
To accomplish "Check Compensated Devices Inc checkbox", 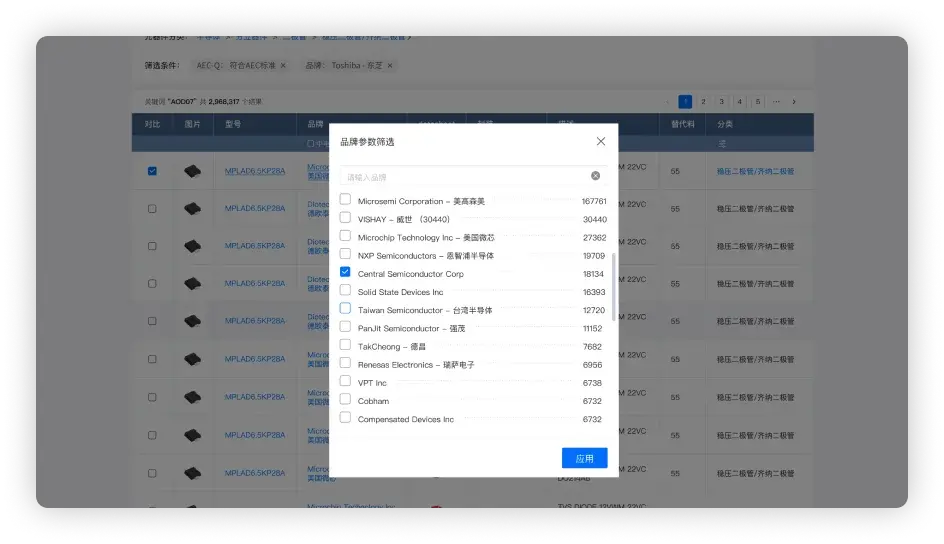I will pos(345,417).
